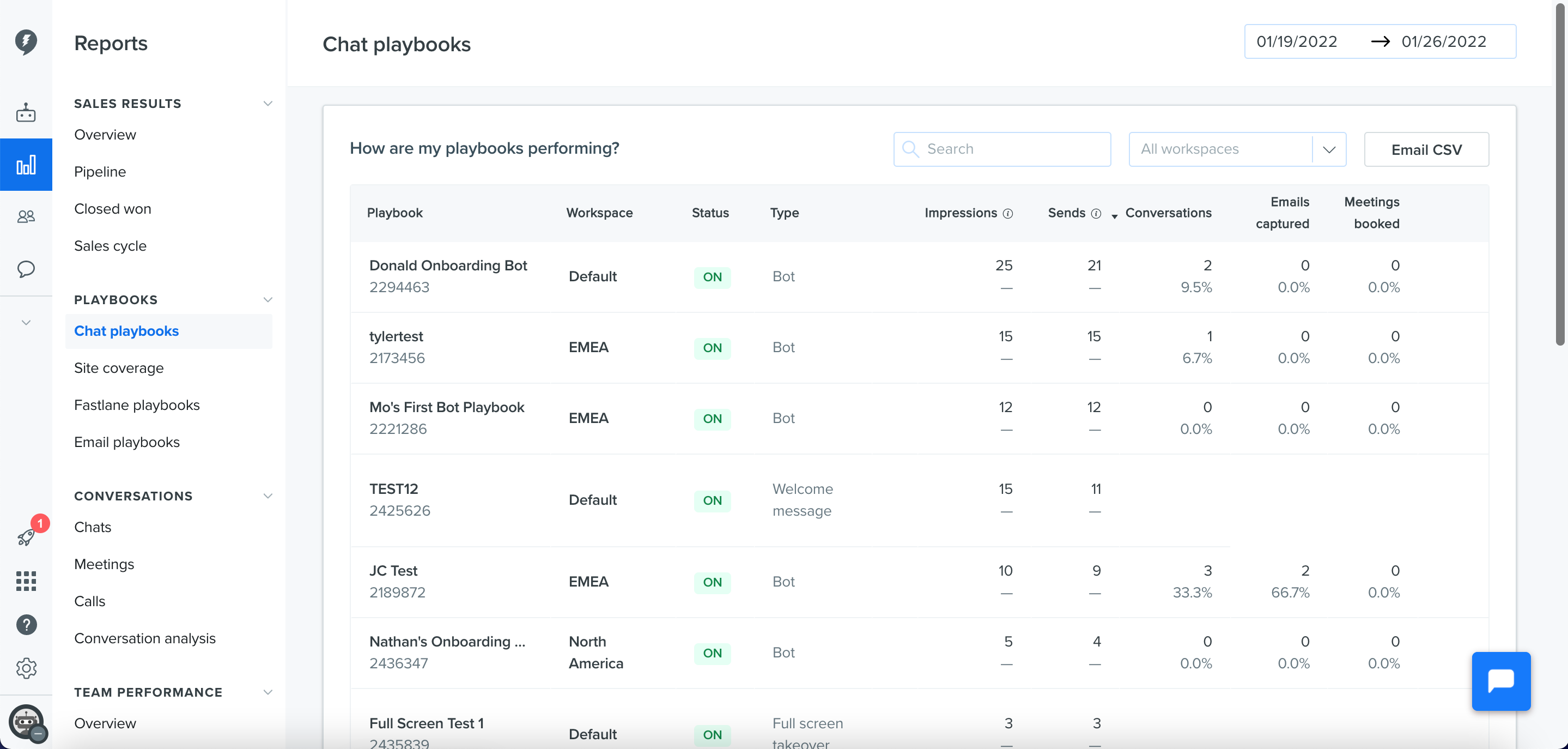Open the Drift logo home icon
Image resolution: width=1568 pixels, height=749 pixels.
click(x=26, y=41)
